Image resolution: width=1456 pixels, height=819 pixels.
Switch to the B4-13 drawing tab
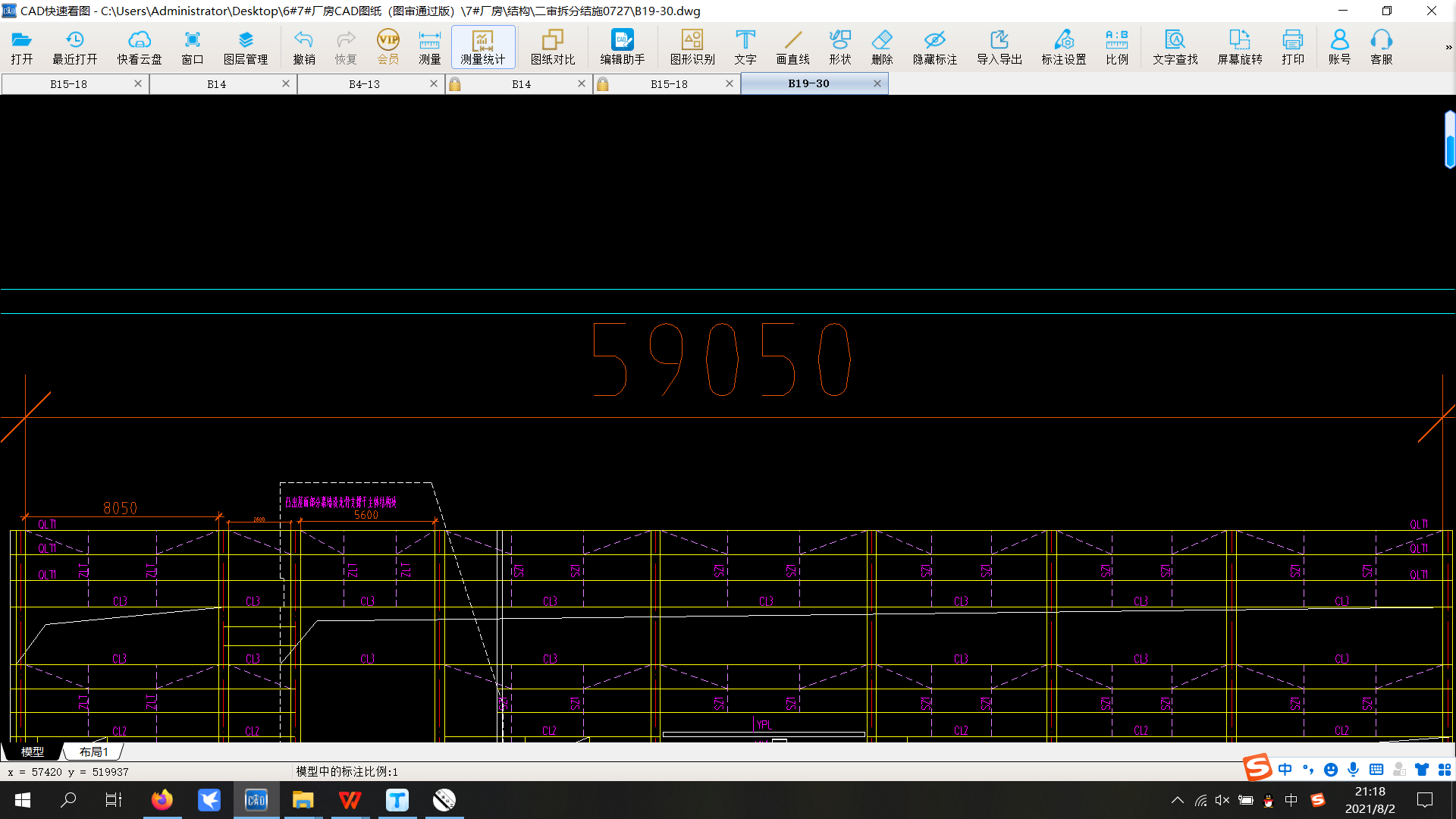point(364,84)
